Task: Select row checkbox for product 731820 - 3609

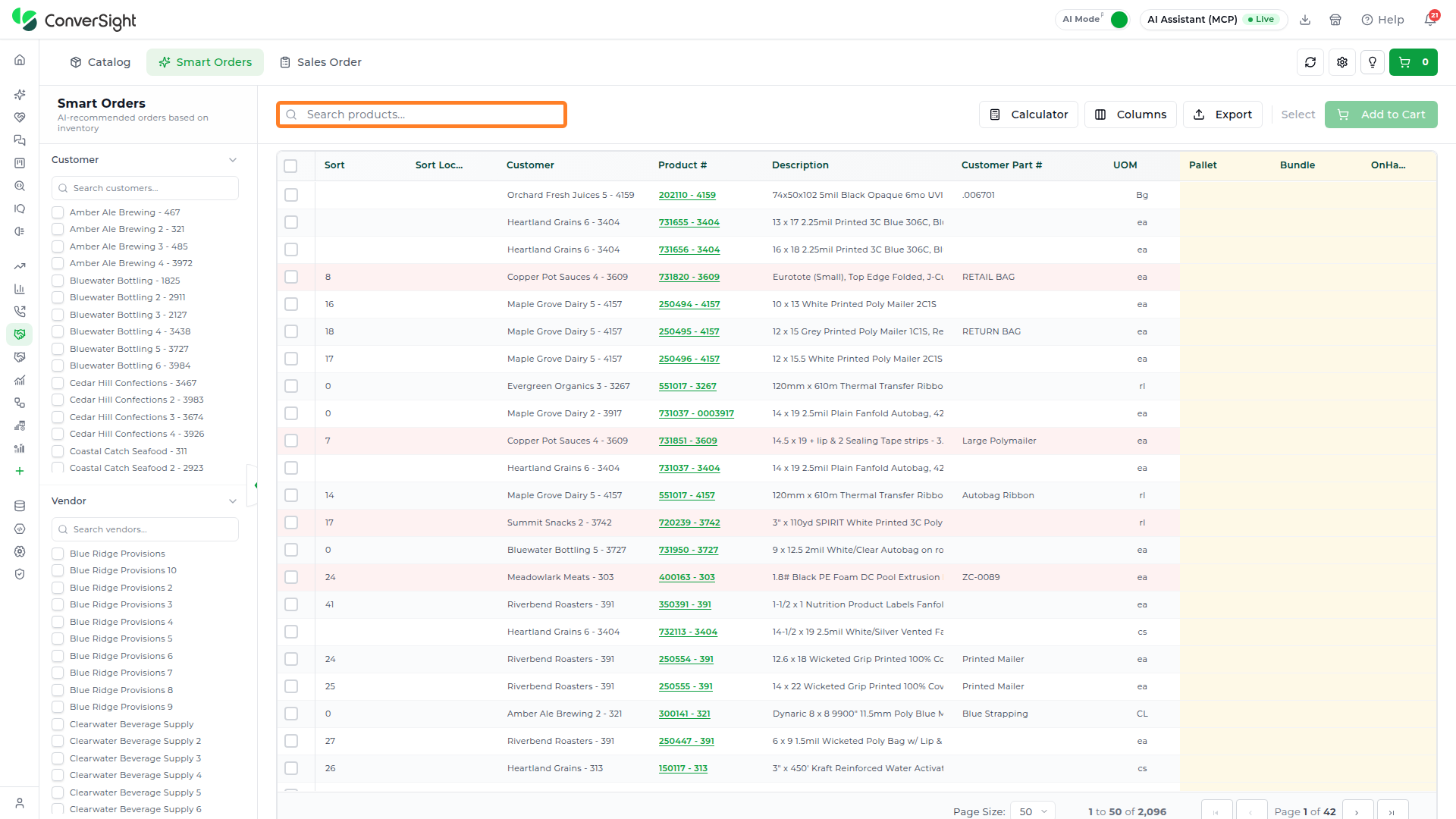Action: tap(291, 277)
